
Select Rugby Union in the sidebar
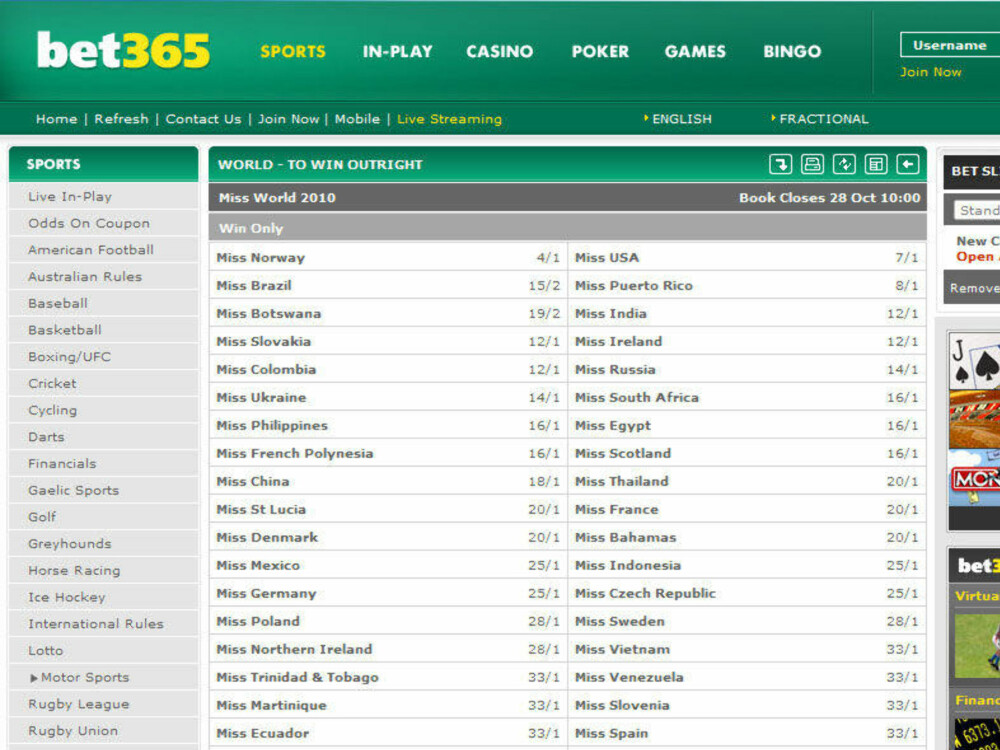pos(103,731)
